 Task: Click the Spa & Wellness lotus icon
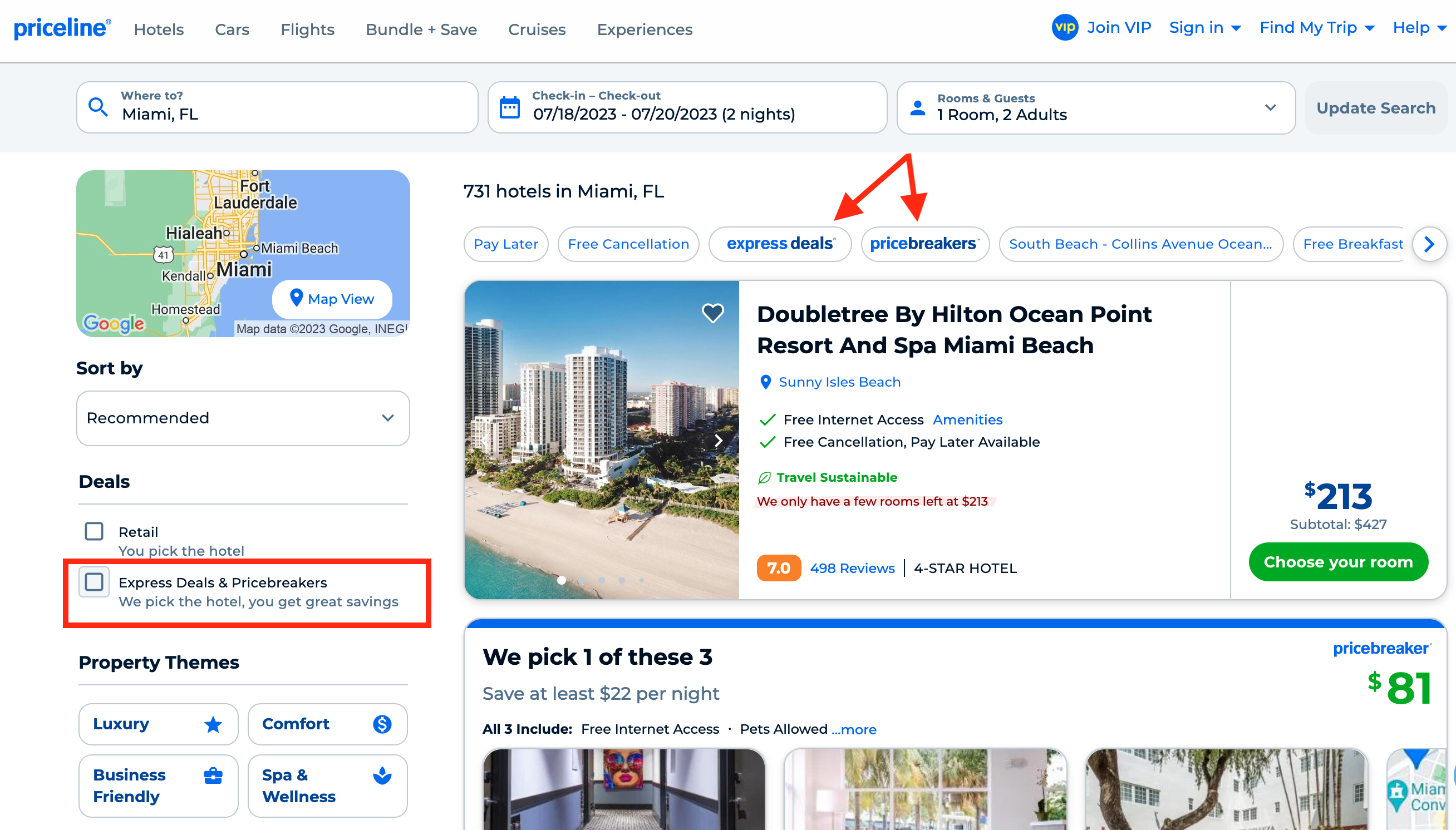click(x=382, y=775)
